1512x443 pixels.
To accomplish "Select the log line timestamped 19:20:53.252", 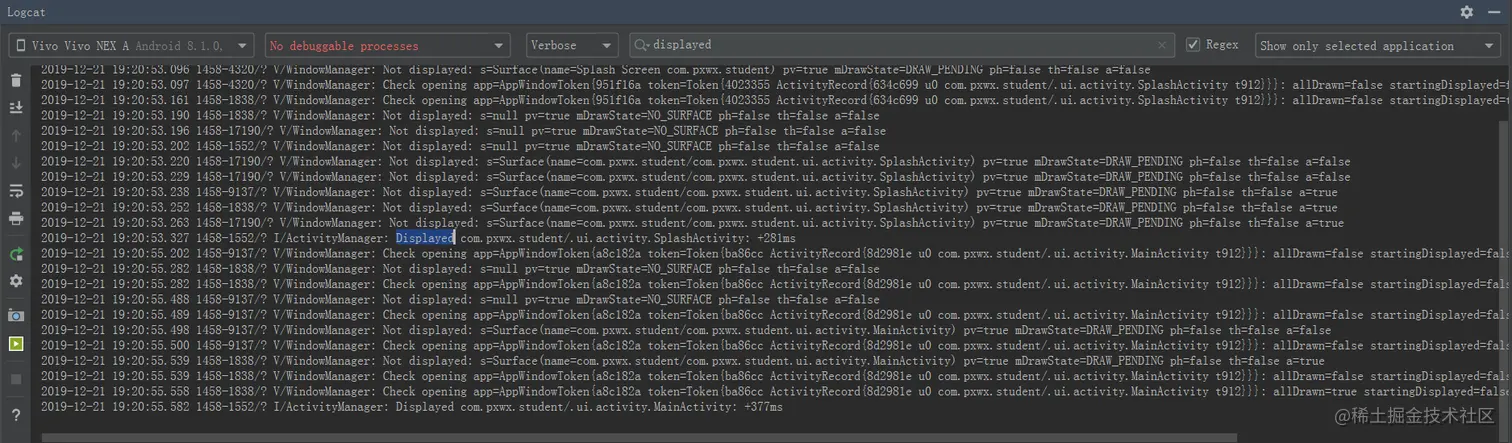I will tap(689, 208).
